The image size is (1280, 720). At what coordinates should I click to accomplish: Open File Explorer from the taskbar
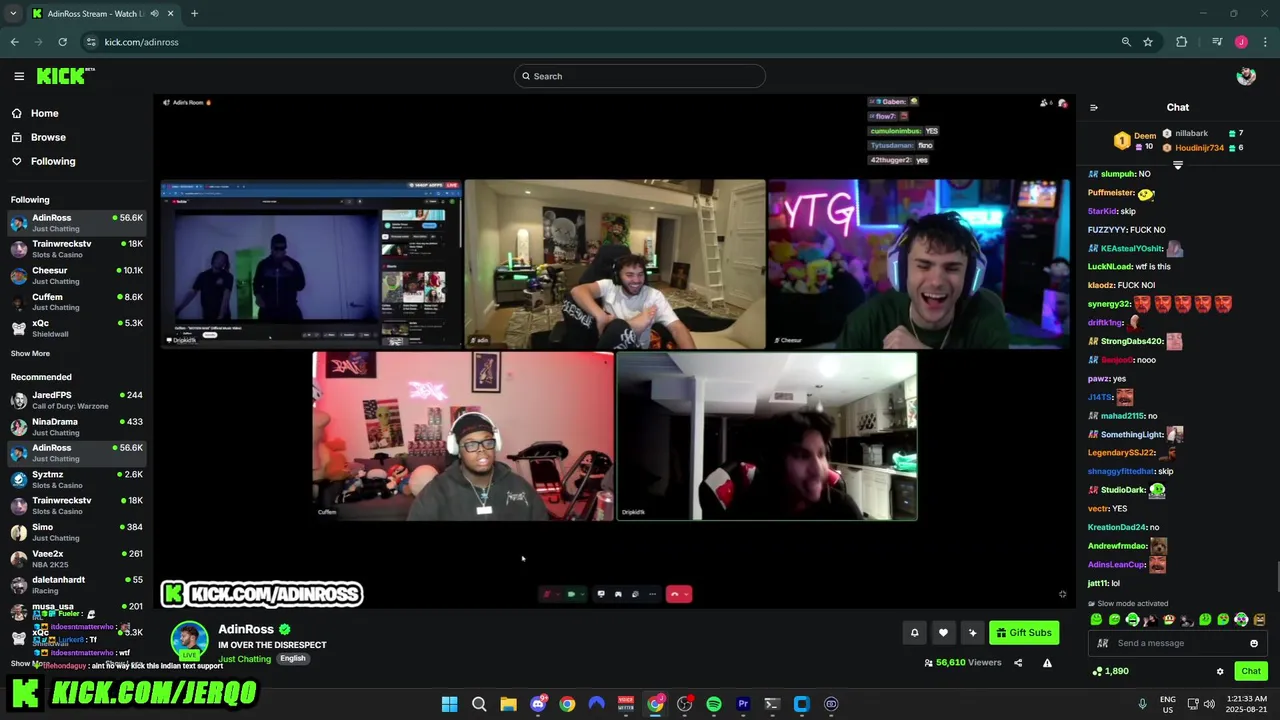508,704
